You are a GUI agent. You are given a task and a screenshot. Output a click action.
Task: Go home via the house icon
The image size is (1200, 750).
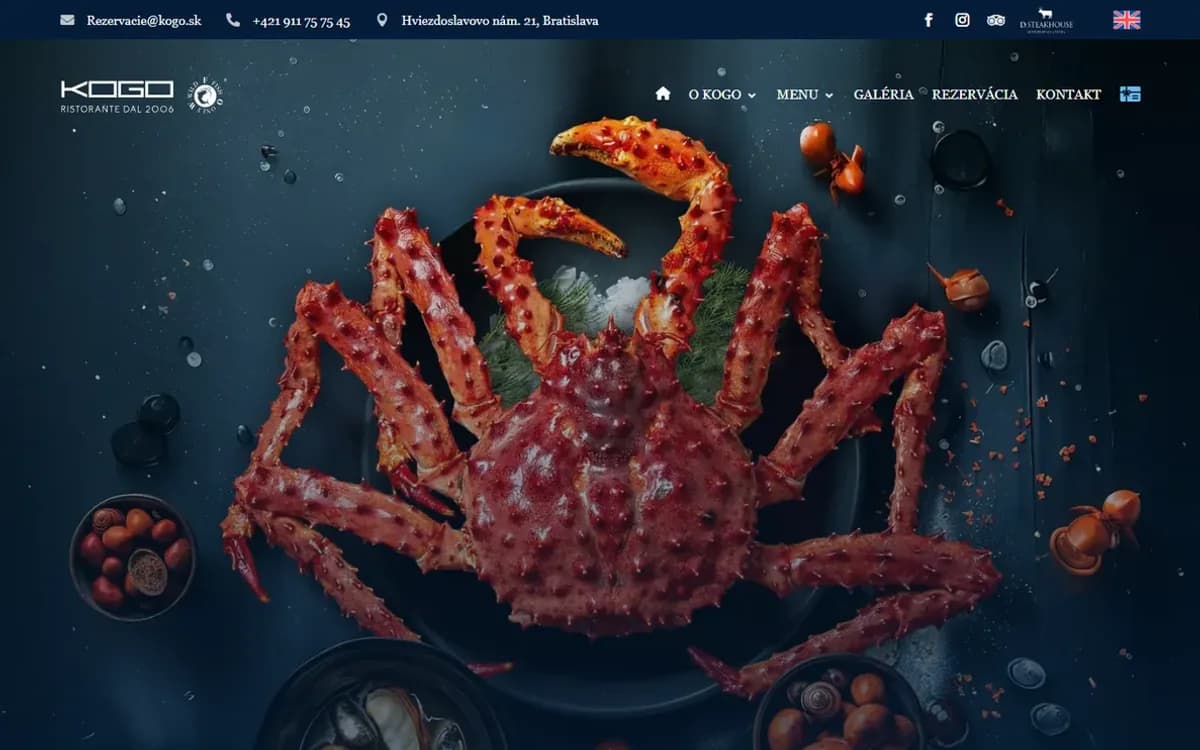[x=662, y=93]
